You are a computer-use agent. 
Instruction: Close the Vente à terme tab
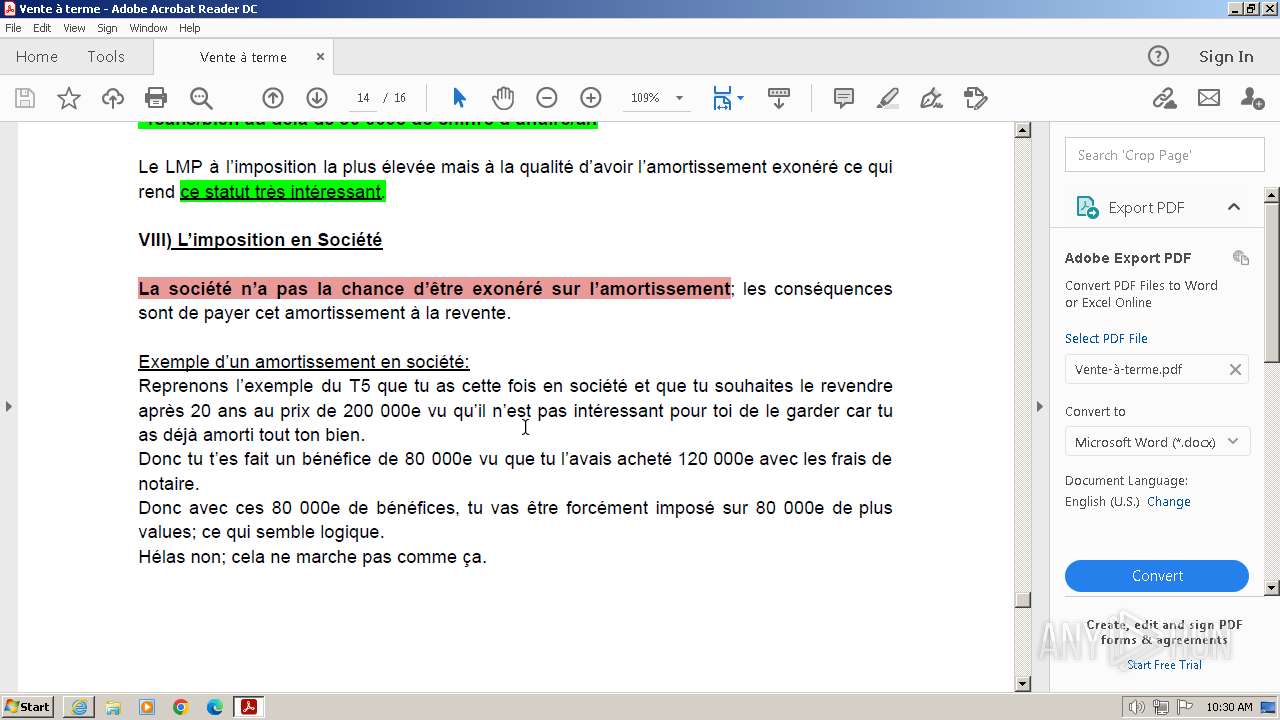click(320, 57)
